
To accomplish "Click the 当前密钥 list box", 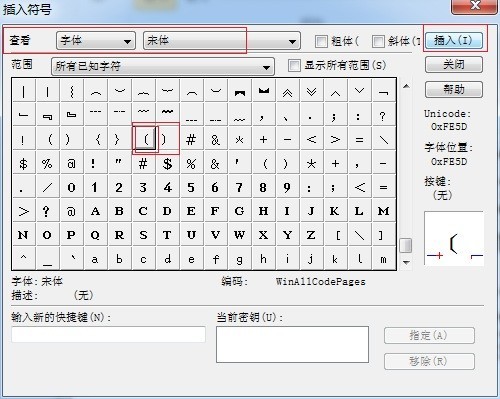I will point(292,344).
